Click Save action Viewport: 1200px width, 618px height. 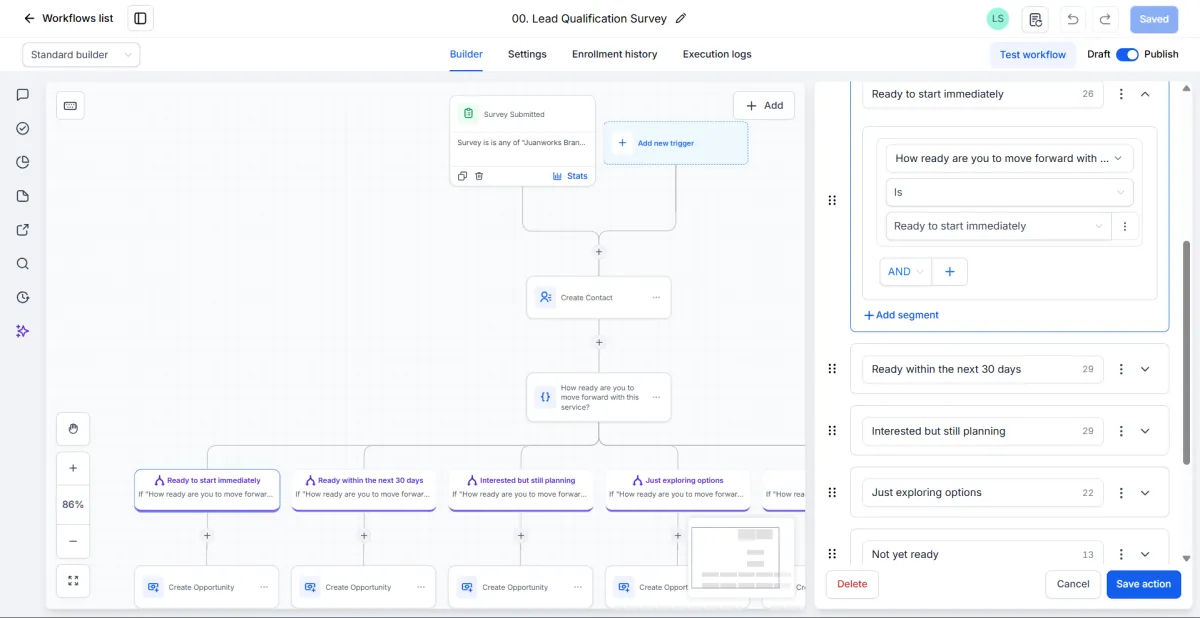1144,584
